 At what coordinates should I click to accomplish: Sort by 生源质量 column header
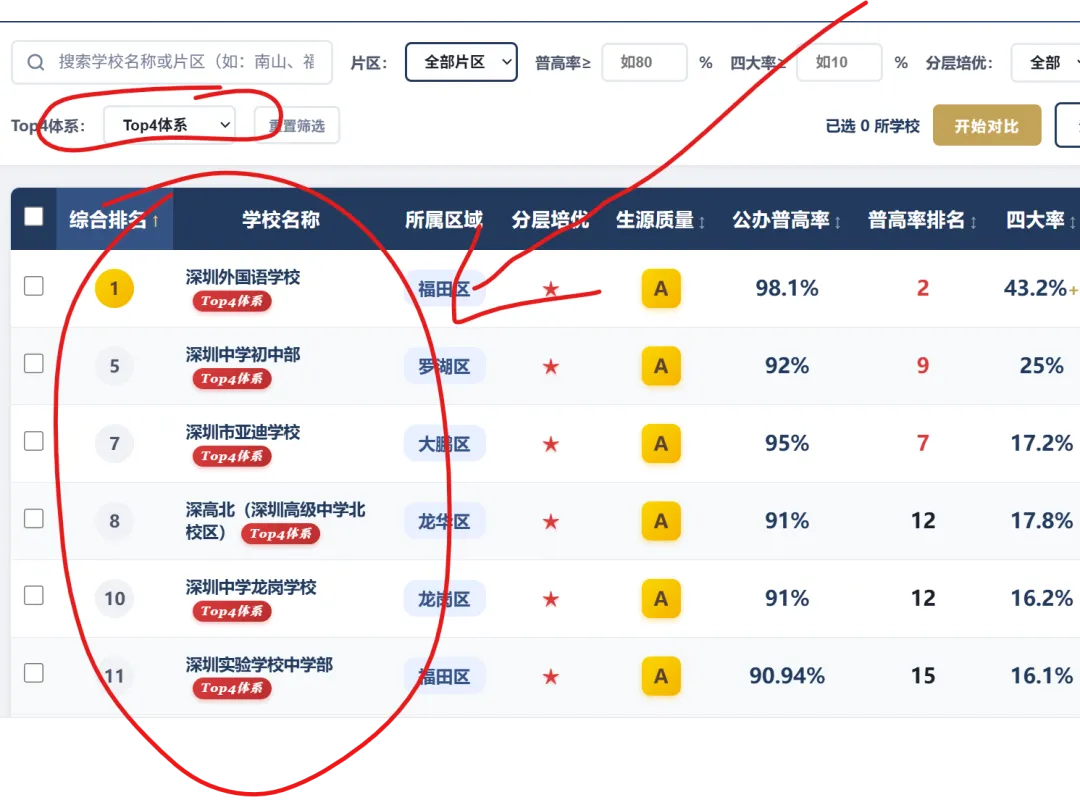coord(661,220)
